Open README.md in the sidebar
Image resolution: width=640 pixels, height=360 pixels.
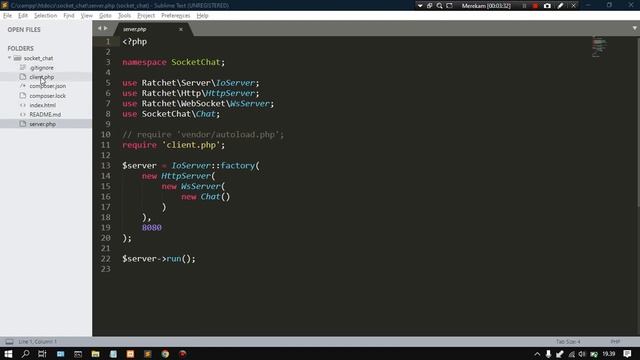click(x=45, y=114)
